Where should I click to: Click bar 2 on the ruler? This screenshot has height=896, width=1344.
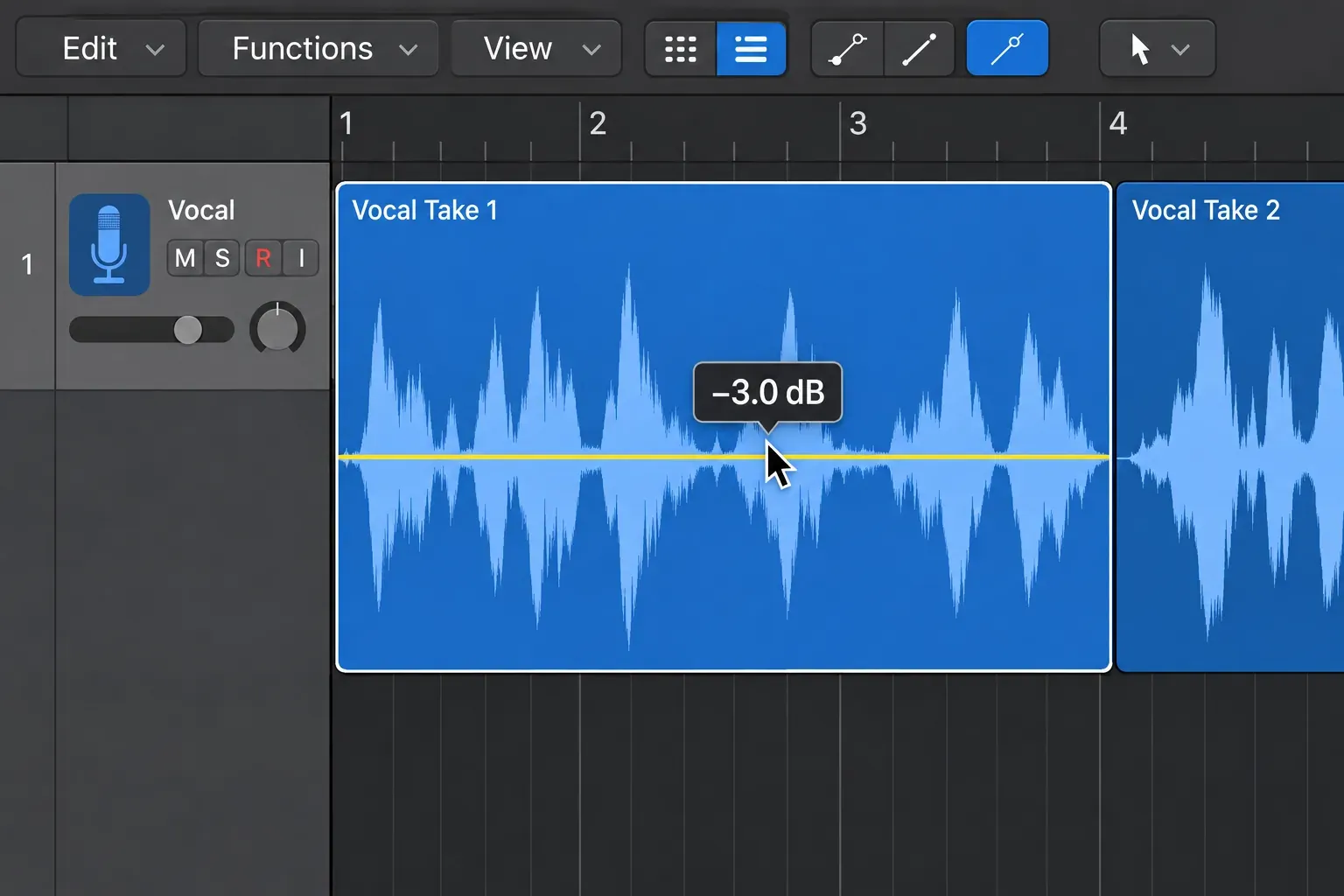coord(598,123)
